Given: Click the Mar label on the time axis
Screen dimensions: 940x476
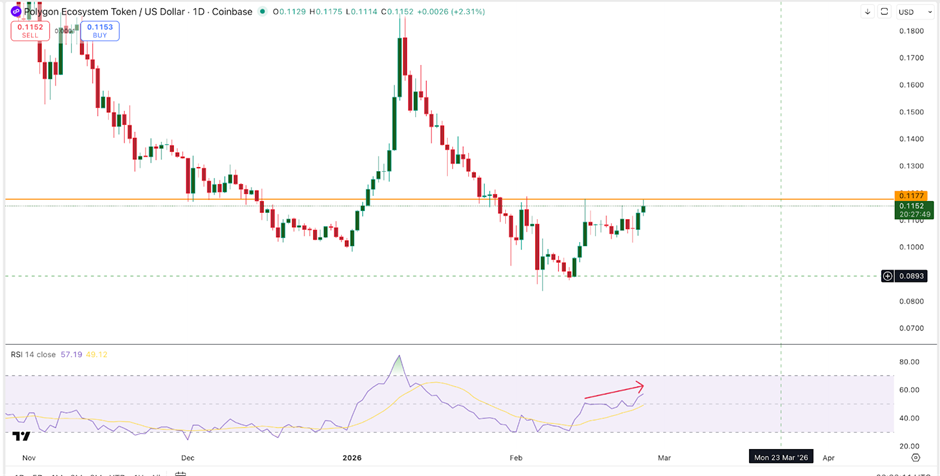Looking at the screenshot, I should (x=664, y=457).
